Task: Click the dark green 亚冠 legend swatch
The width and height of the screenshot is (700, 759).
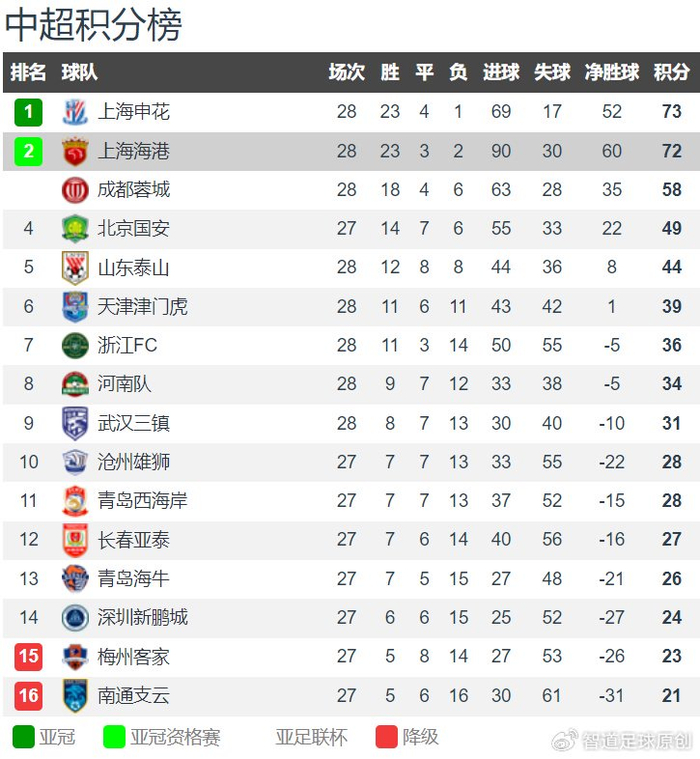Action: (23, 738)
